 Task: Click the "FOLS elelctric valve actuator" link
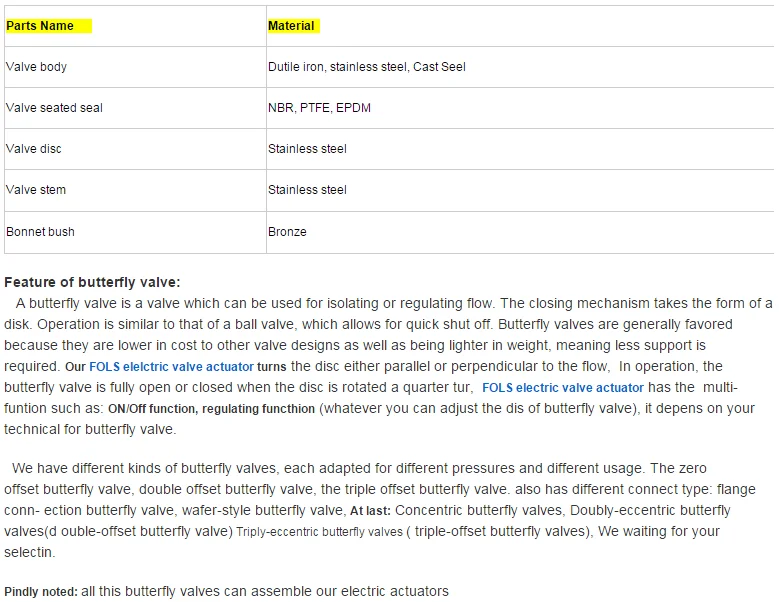171,367
